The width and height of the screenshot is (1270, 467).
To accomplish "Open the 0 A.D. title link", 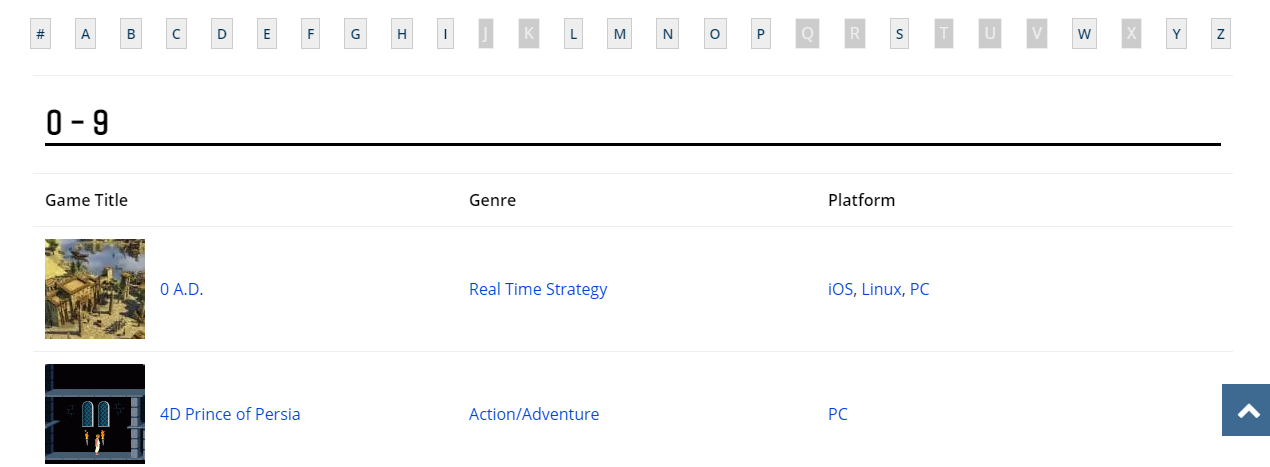I will pos(181,289).
